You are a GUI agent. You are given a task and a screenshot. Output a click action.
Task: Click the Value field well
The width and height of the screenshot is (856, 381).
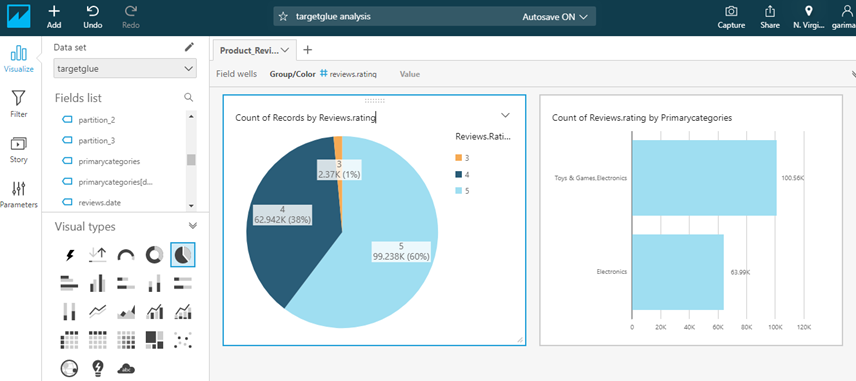[409, 74]
